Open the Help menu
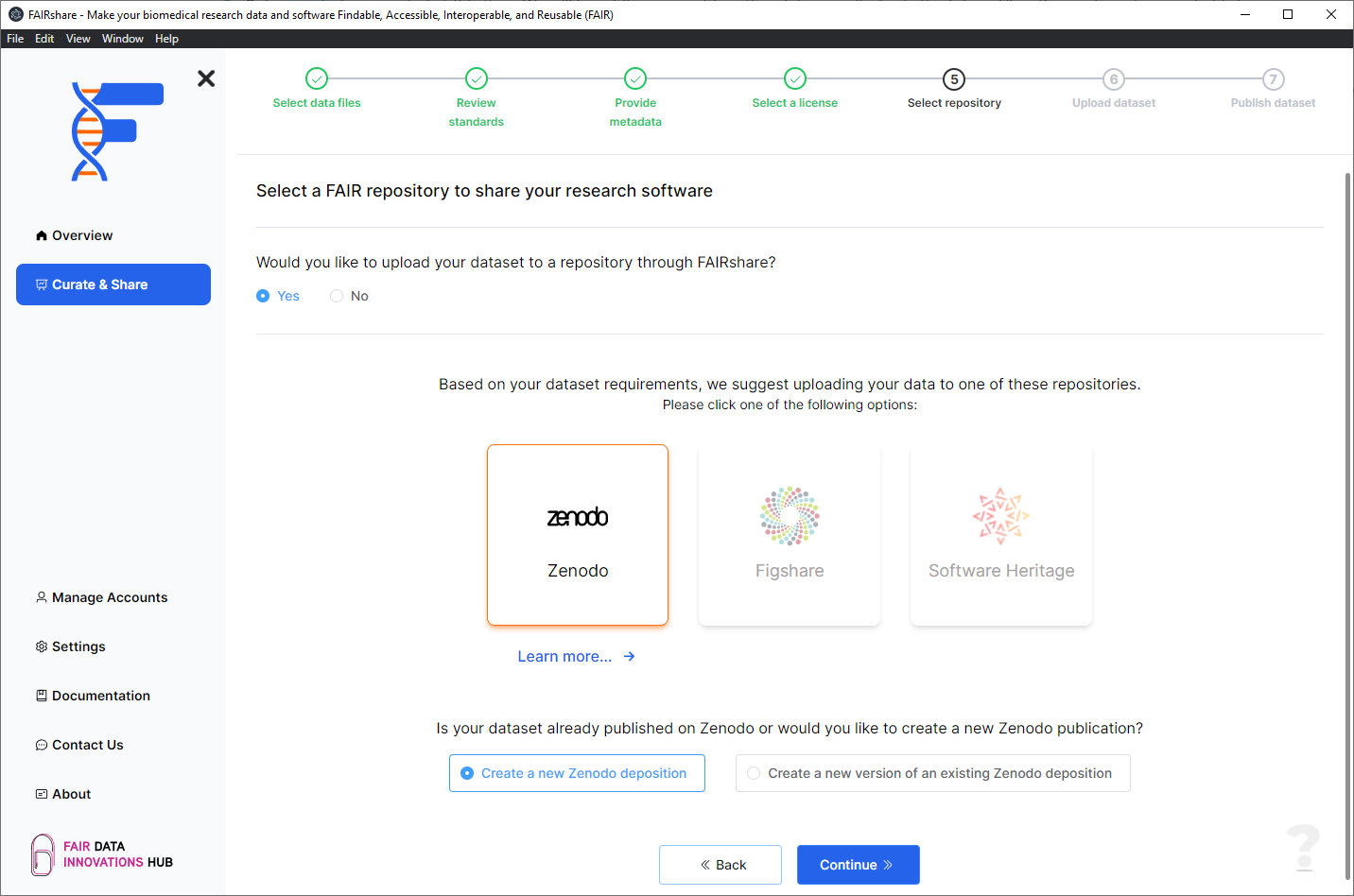This screenshot has height=896, width=1354. click(166, 39)
